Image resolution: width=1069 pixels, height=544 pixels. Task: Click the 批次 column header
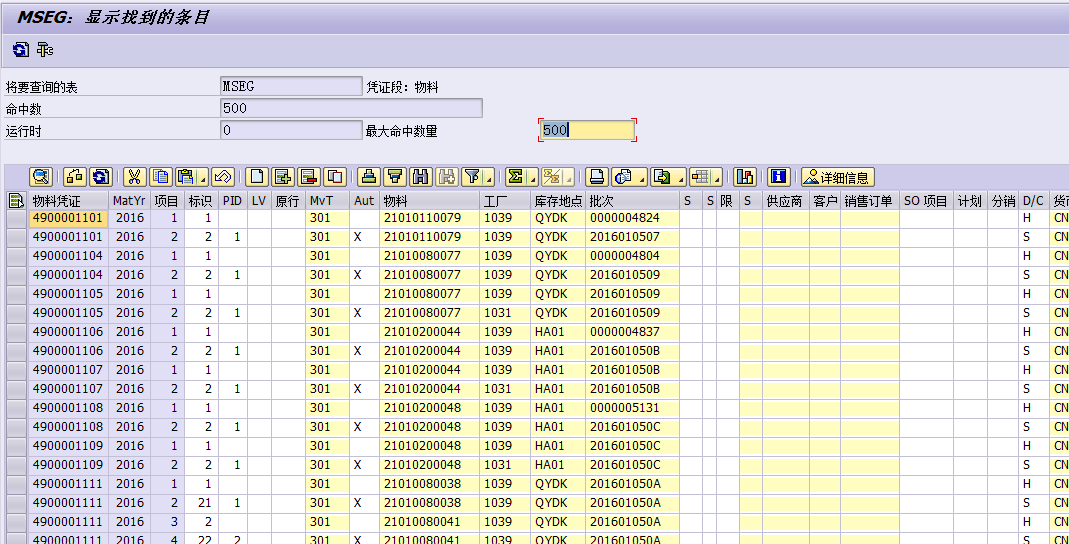click(601, 200)
